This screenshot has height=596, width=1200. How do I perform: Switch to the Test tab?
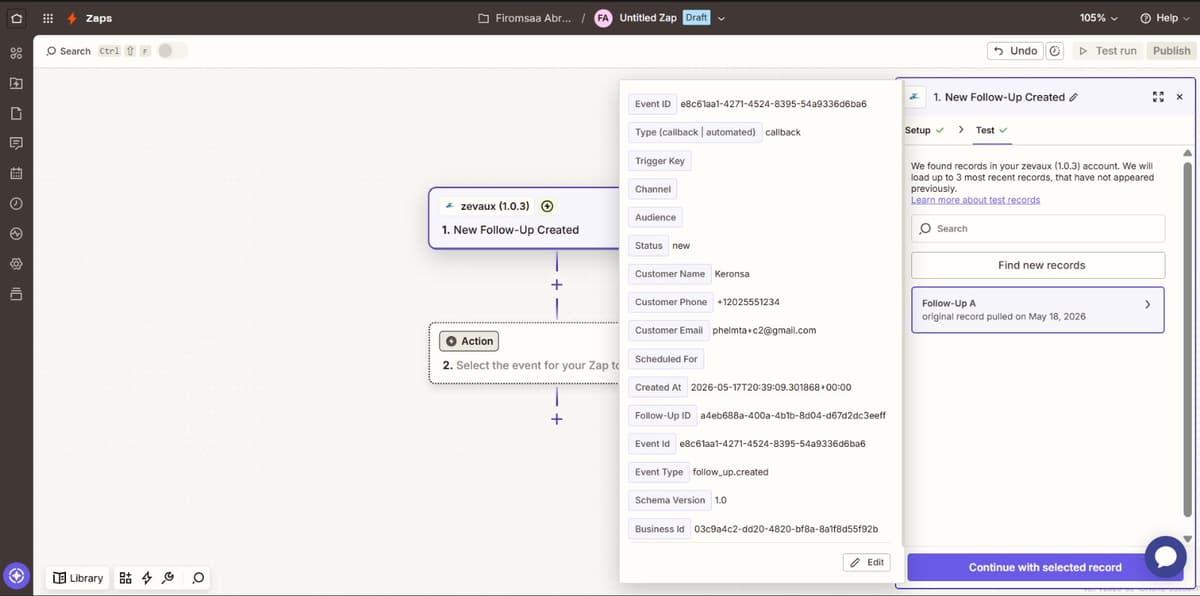(x=991, y=130)
